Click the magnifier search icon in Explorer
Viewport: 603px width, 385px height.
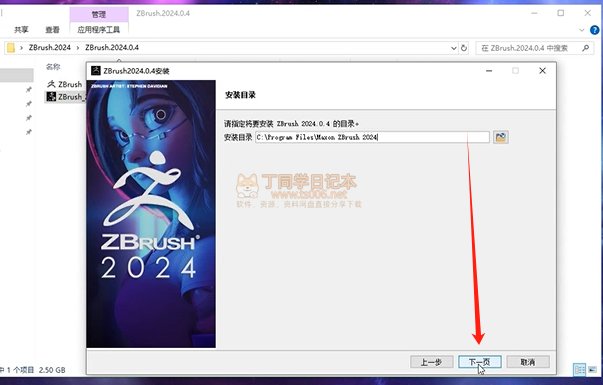click(x=585, y=48)
